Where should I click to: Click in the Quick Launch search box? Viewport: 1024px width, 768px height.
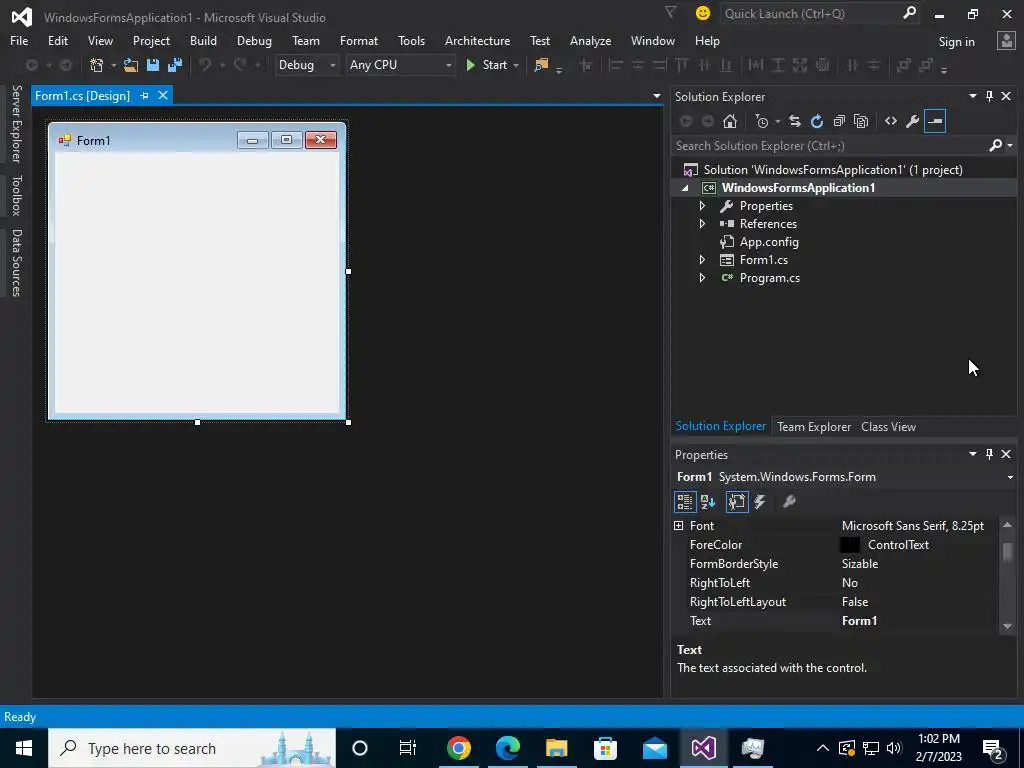tap(810, 14)
